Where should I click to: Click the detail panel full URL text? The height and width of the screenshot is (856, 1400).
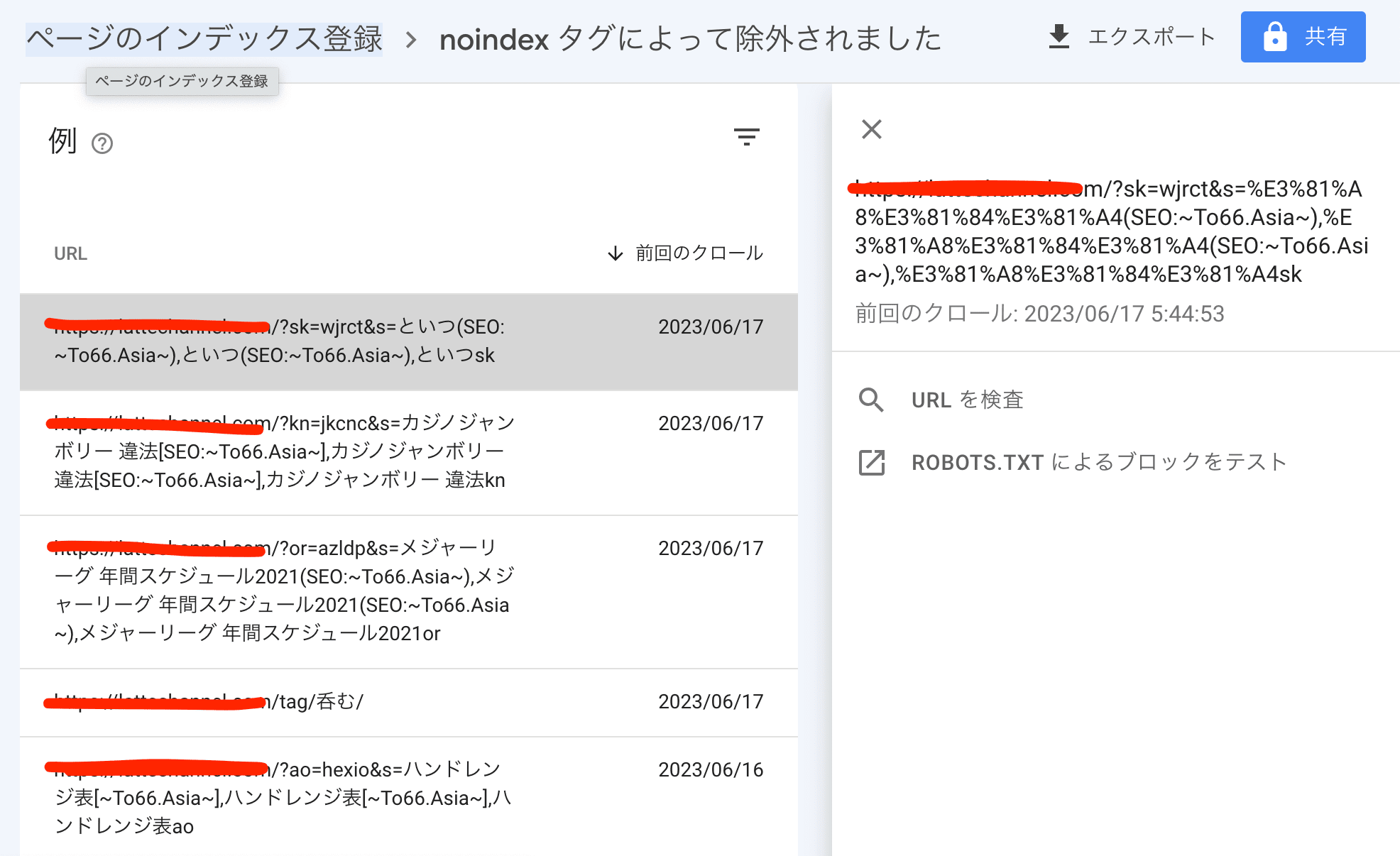[x=1111, y=231]
